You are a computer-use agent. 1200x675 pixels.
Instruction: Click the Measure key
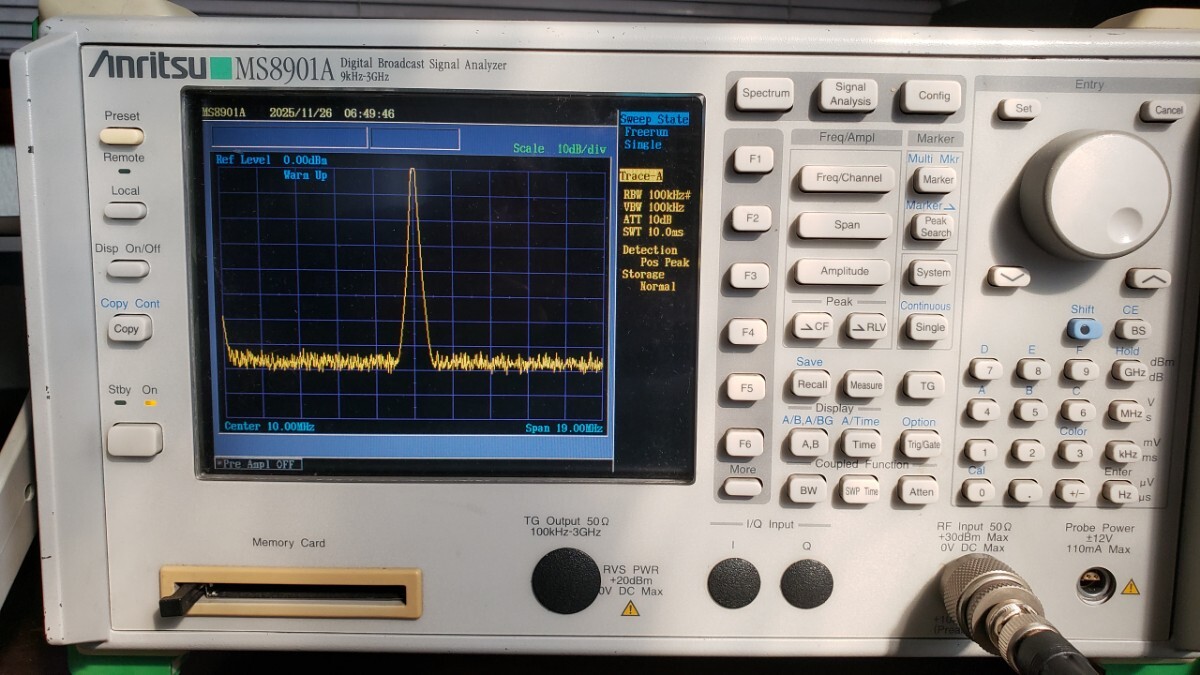(865, 384)
